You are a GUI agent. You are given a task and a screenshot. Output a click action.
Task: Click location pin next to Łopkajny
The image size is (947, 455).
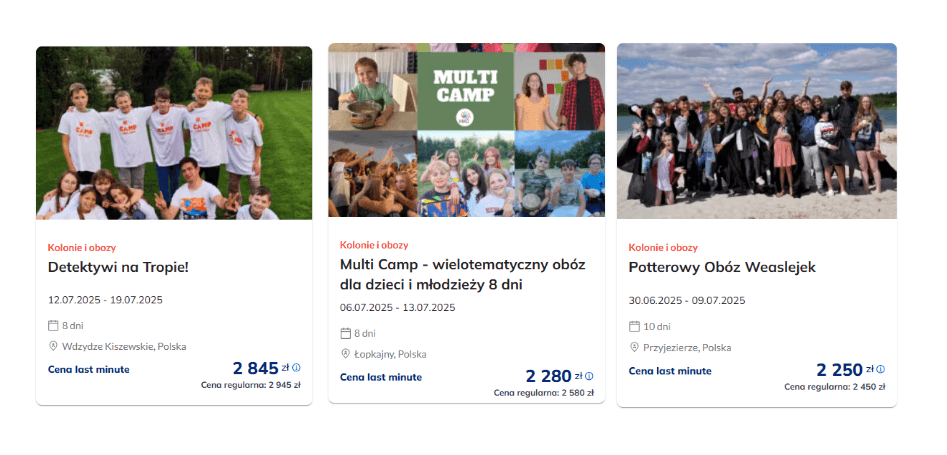pyautogui.click(x=346, y=354)
